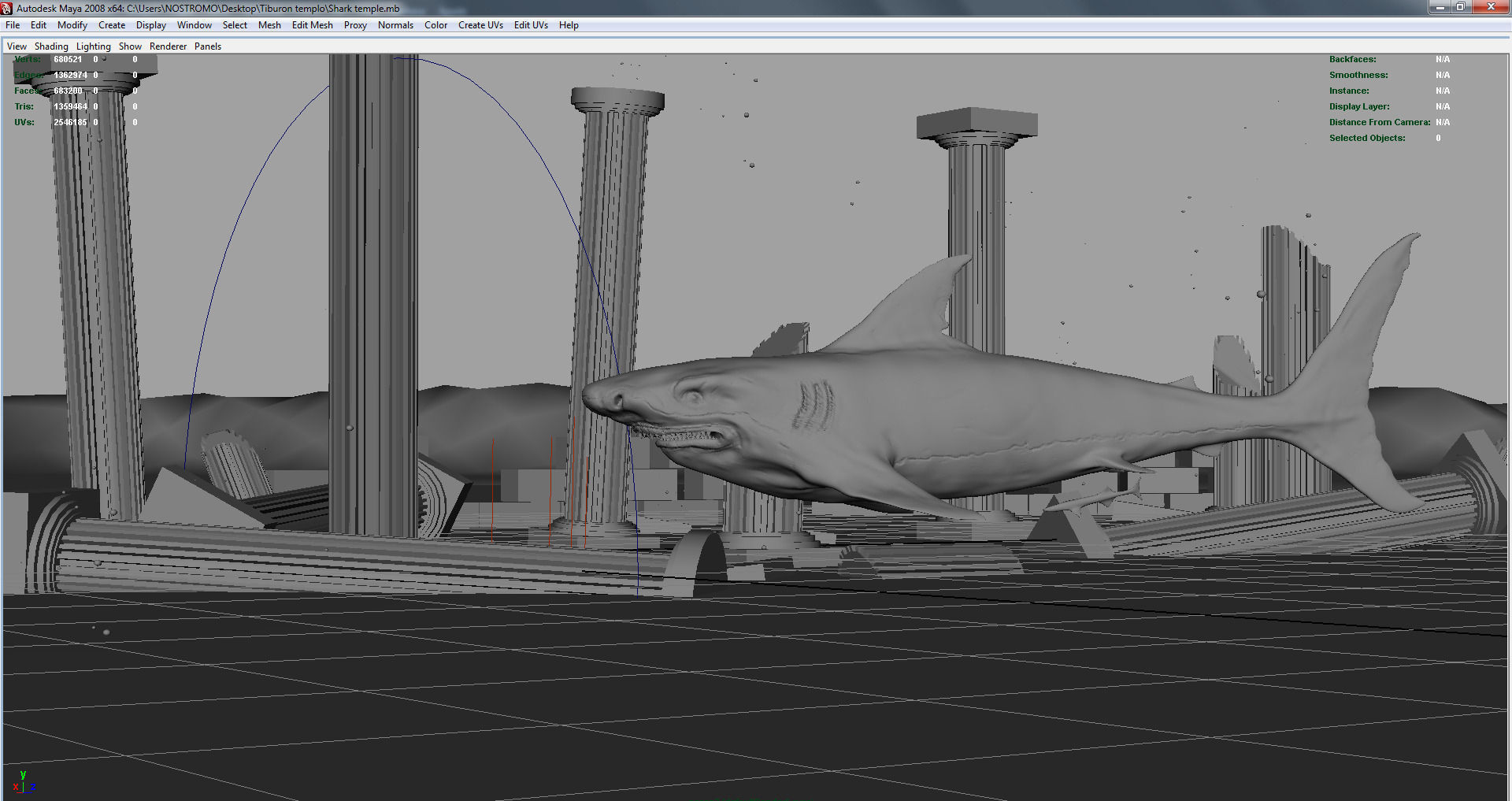Click the Backfaces label in heads-up display
The height and width of the screenshot is (801, 1512).
tap(1353, 59)
